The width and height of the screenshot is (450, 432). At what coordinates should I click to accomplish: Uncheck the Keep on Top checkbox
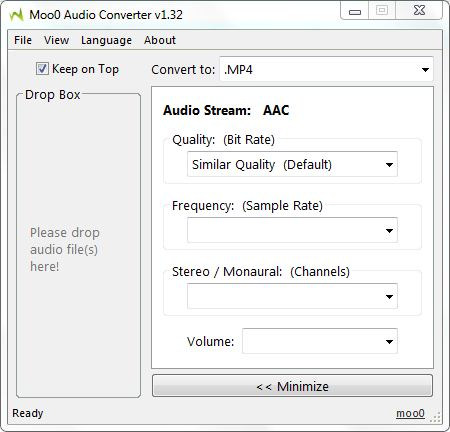[x=42, y=69]
